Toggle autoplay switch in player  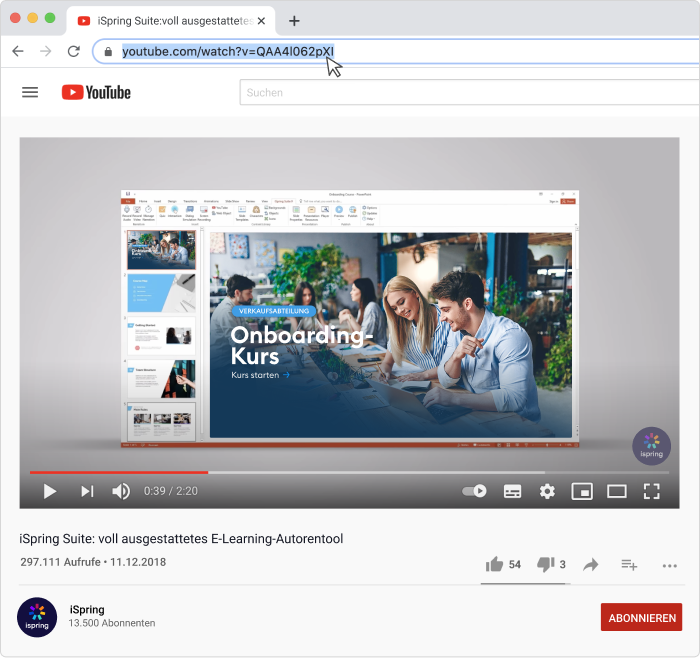point(474,491)
